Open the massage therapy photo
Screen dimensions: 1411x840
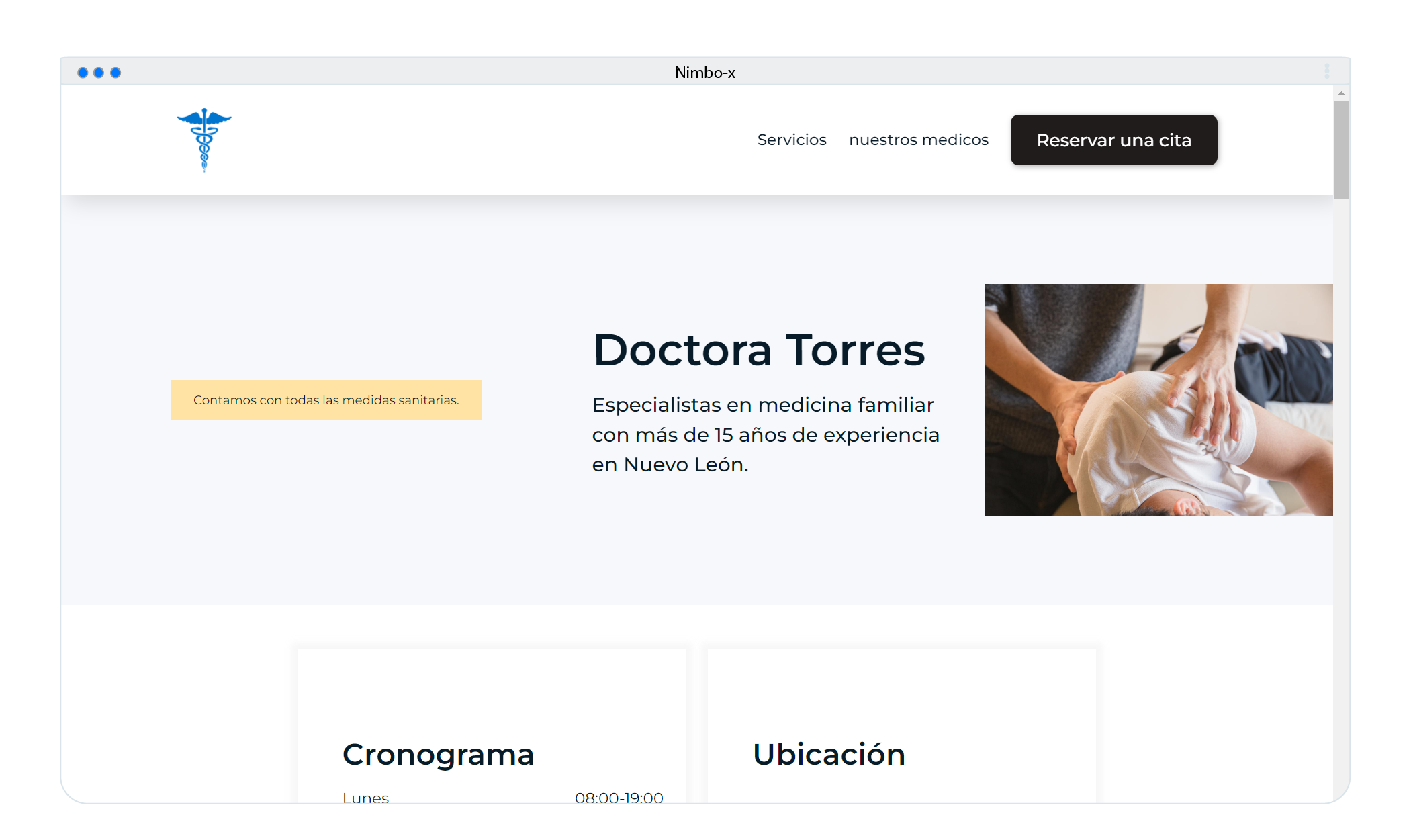1158,400
